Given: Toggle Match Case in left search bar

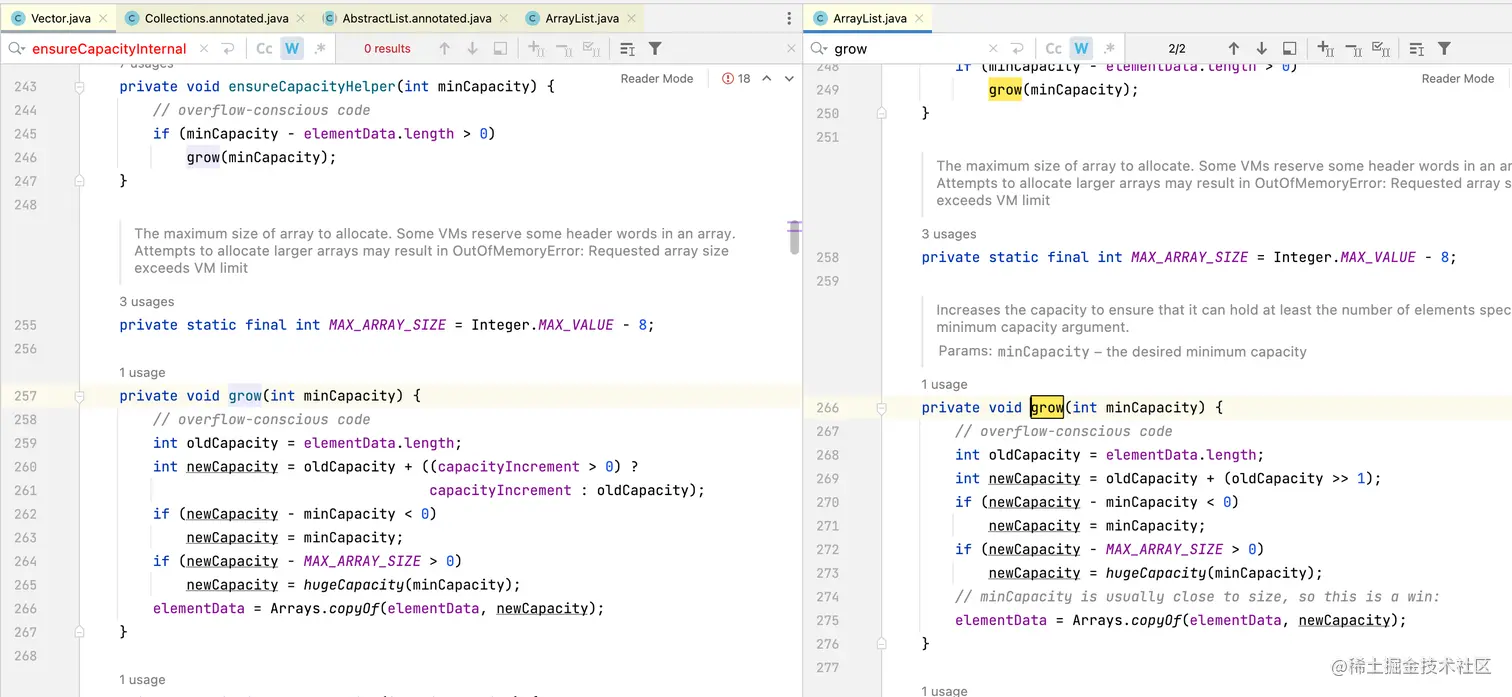Looking at the screenshot, I should (264, 48).
